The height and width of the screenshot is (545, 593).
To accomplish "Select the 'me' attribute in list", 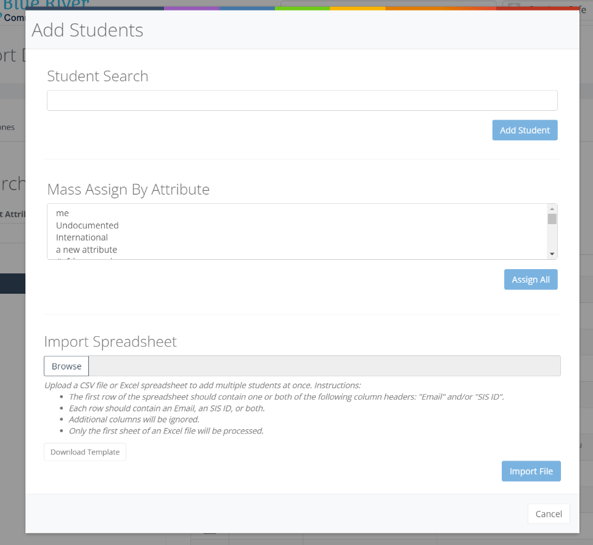I will pos(62,213).
